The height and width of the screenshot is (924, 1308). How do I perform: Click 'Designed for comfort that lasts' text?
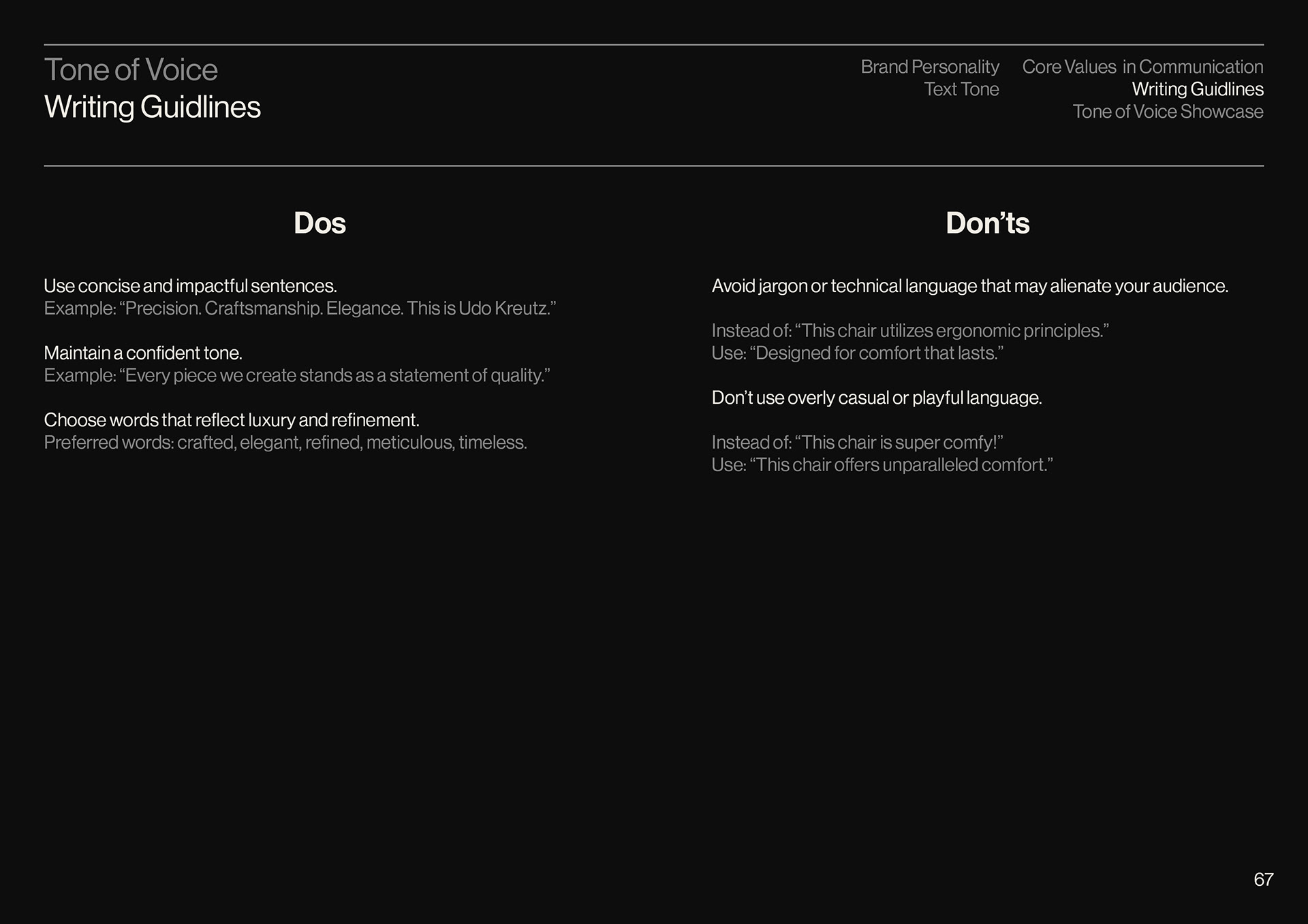[x=857, y=353]
